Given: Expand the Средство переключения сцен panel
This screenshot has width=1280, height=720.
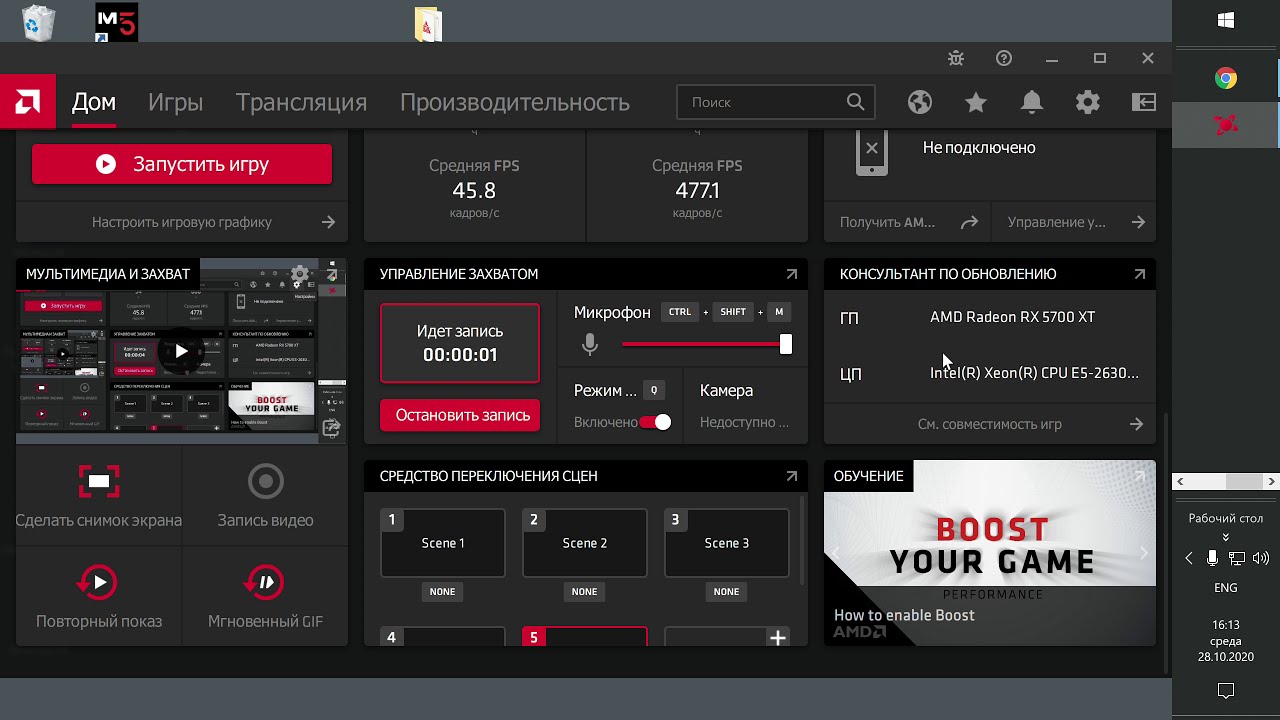Looking at the screenshot, I should coord(791,476).
